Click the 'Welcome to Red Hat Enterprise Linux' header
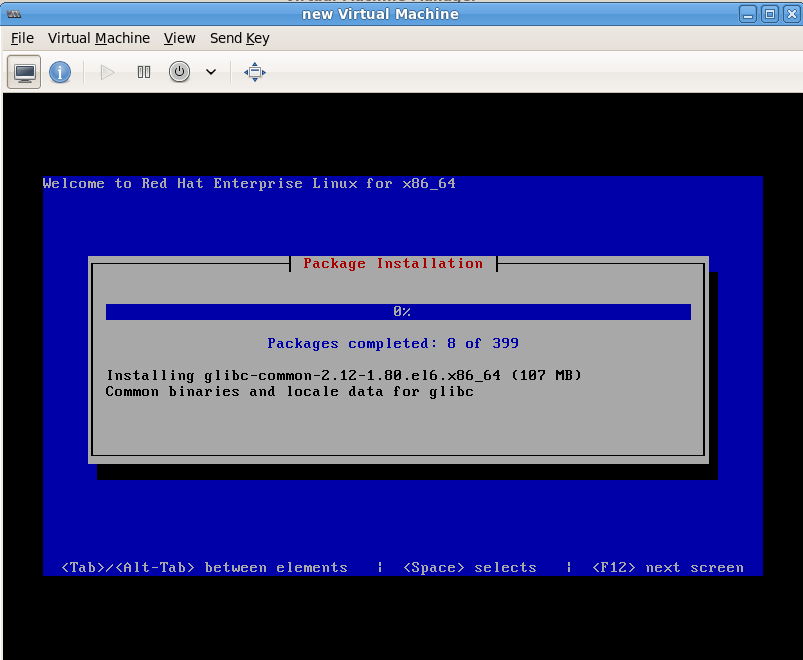 pos(249,184)
